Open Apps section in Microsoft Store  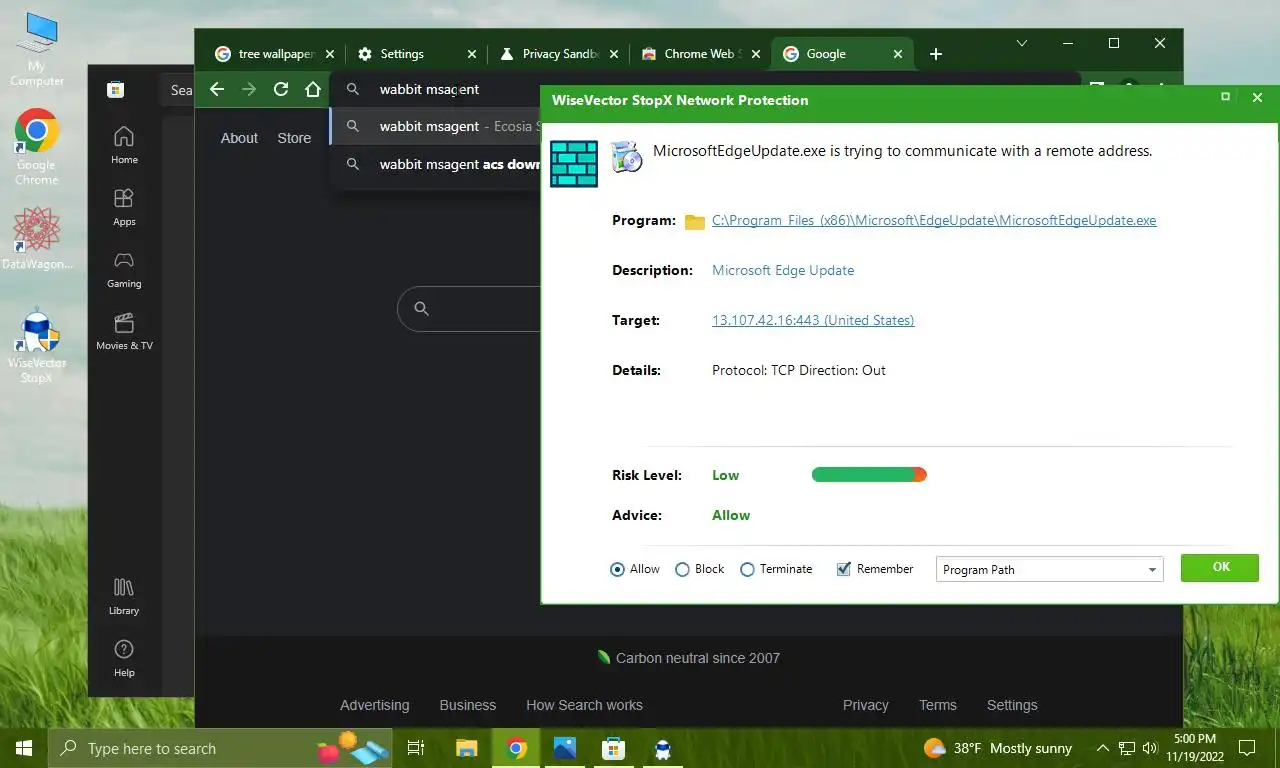click(124, 207)
